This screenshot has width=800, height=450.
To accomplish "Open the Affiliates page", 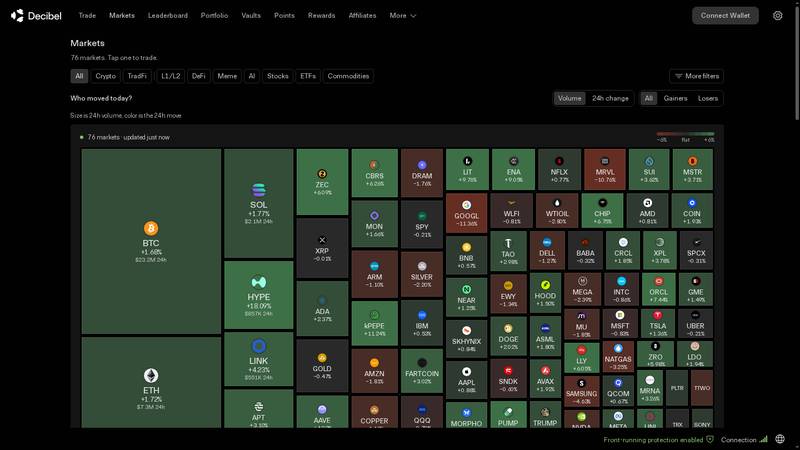I will [x=362, y=16].
